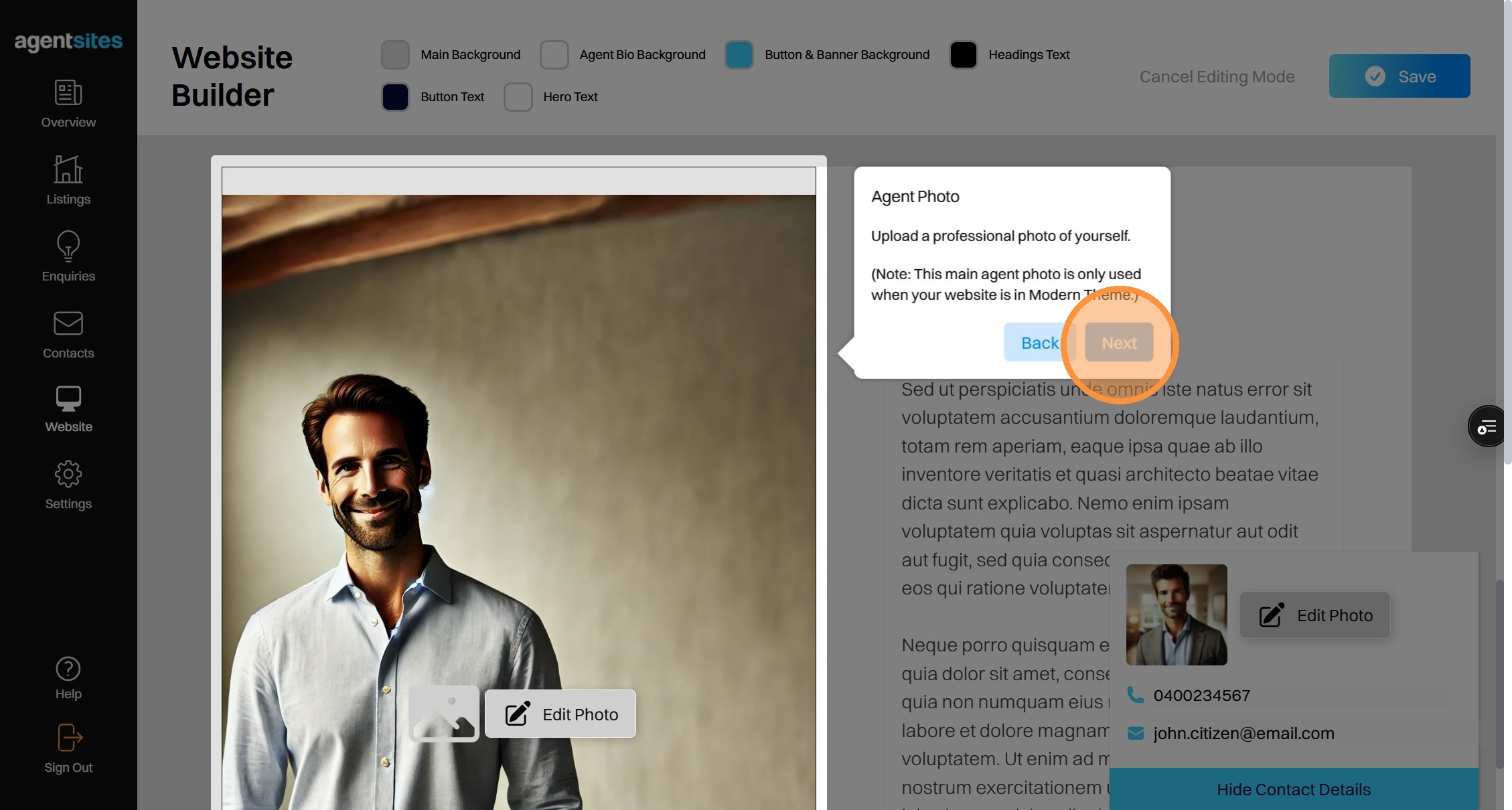Click Hide Contact Details banner
This screenshot has height=810, width=1512.
[x=1293, y=789]
